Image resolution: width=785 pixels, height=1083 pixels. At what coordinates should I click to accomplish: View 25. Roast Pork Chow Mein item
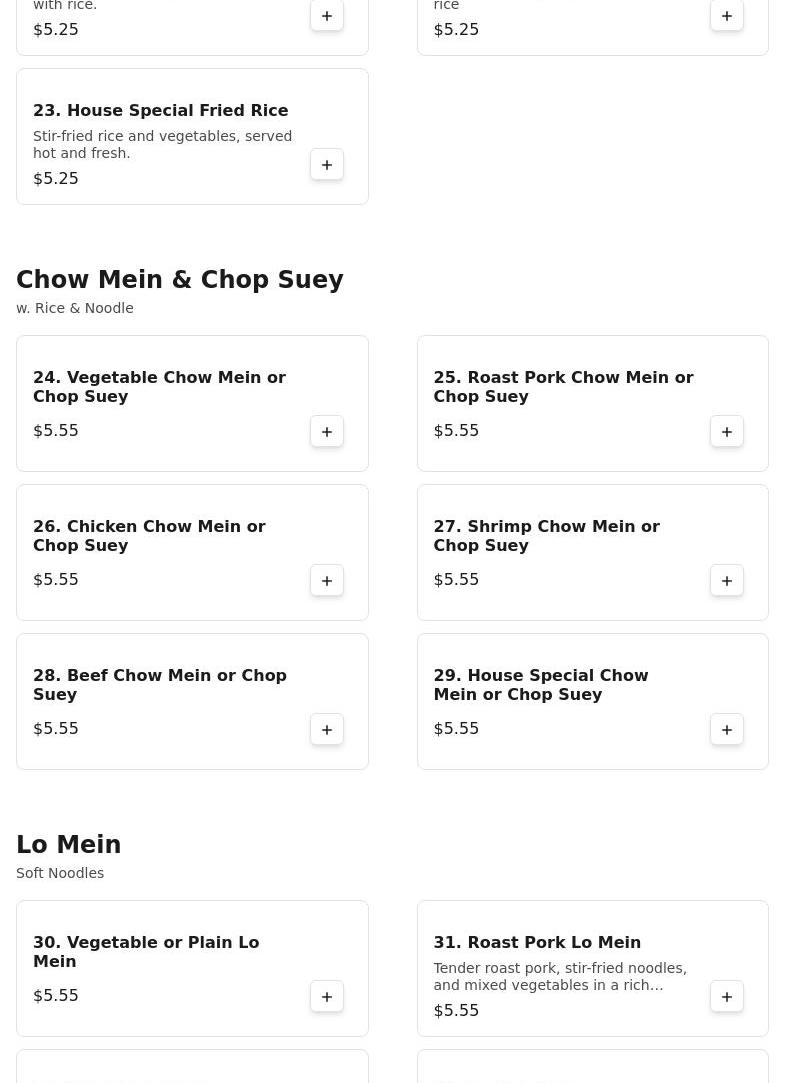click(x=563, y=387)
